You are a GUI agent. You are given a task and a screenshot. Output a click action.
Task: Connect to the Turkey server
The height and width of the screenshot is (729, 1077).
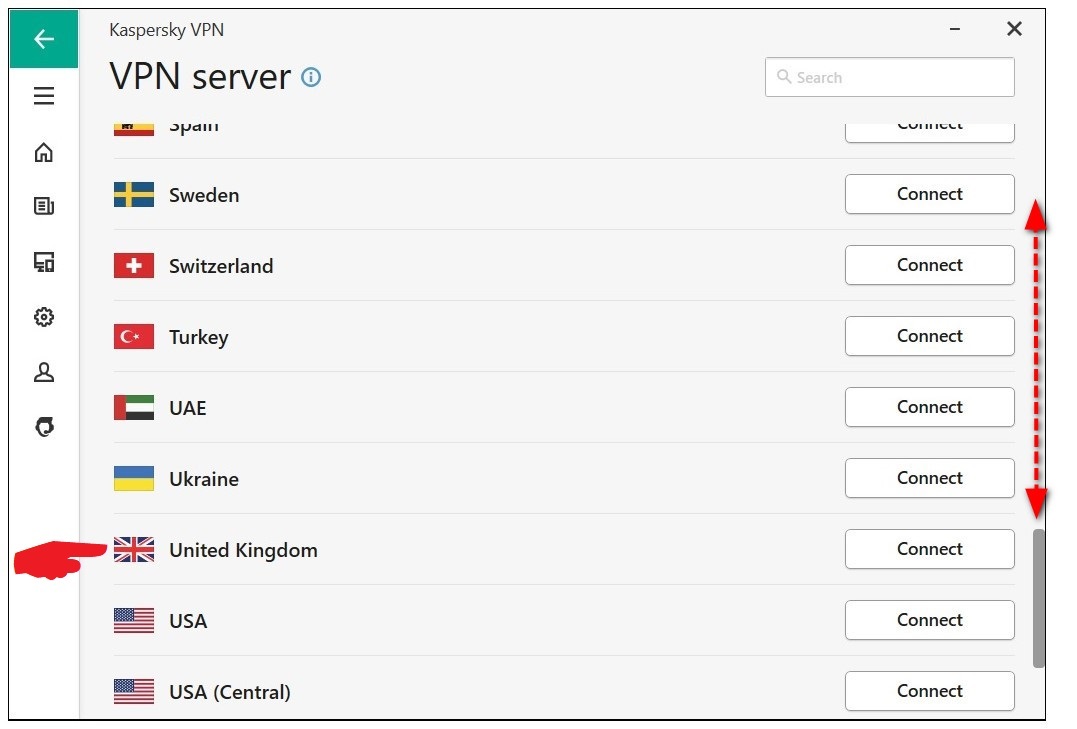pyautogui.click(x=929, y=336)
